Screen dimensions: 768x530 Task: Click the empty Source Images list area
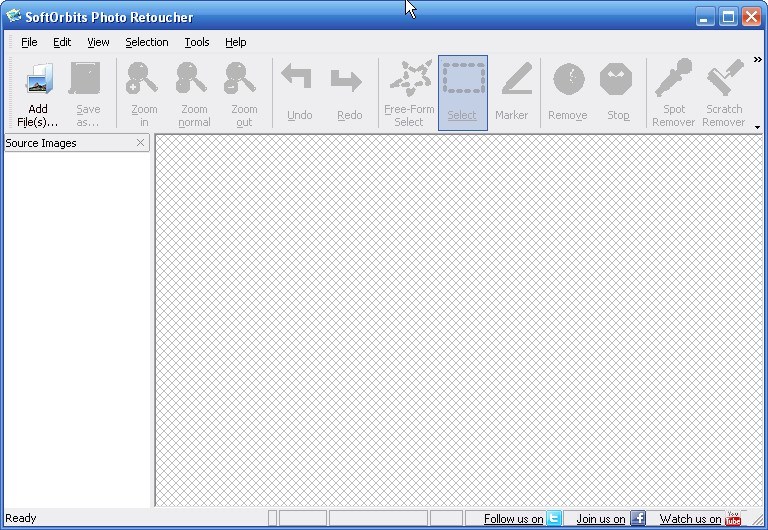[77, 329]
